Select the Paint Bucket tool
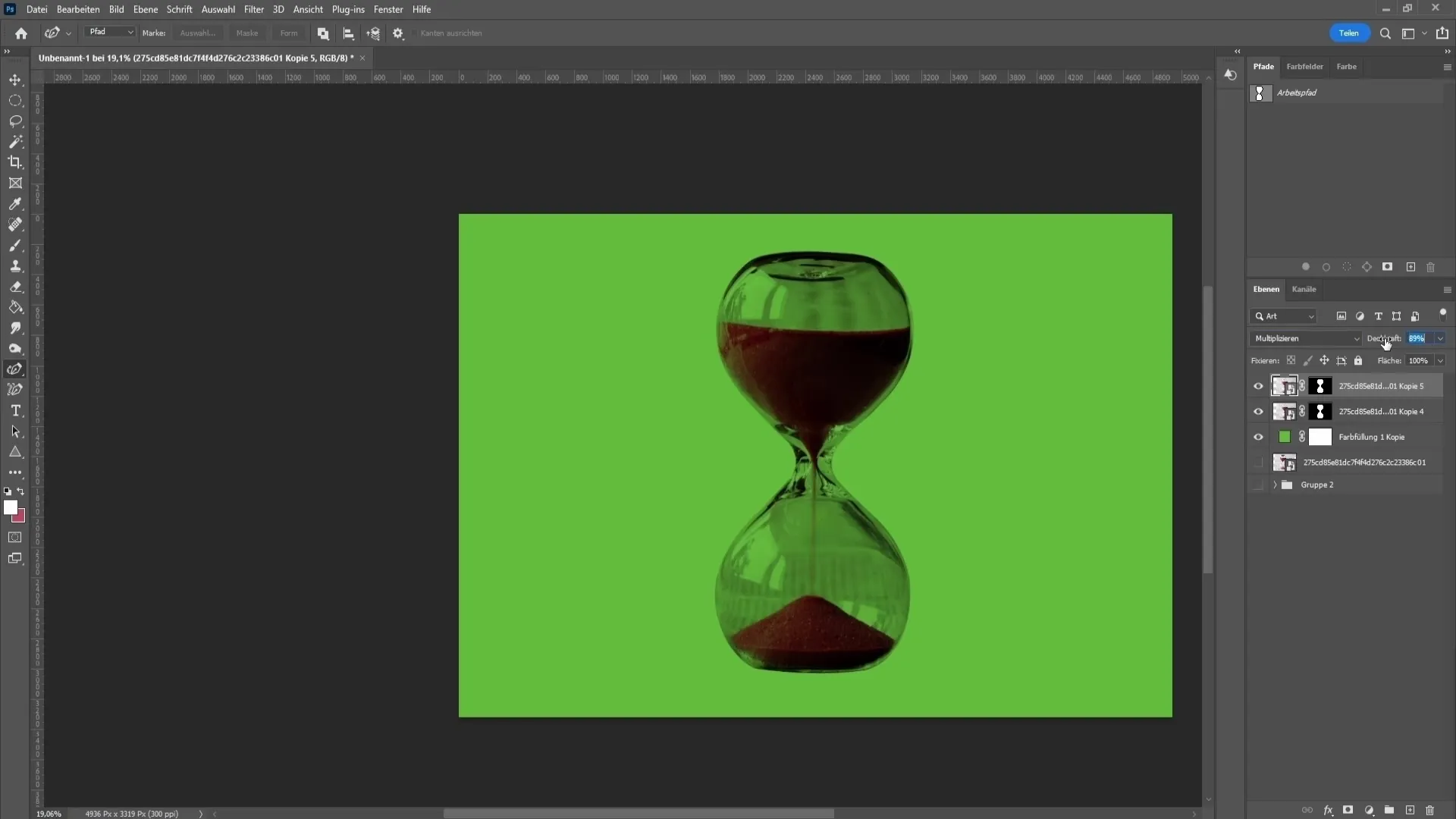This screenshot has width=1456, height=819. coord(15,307)
